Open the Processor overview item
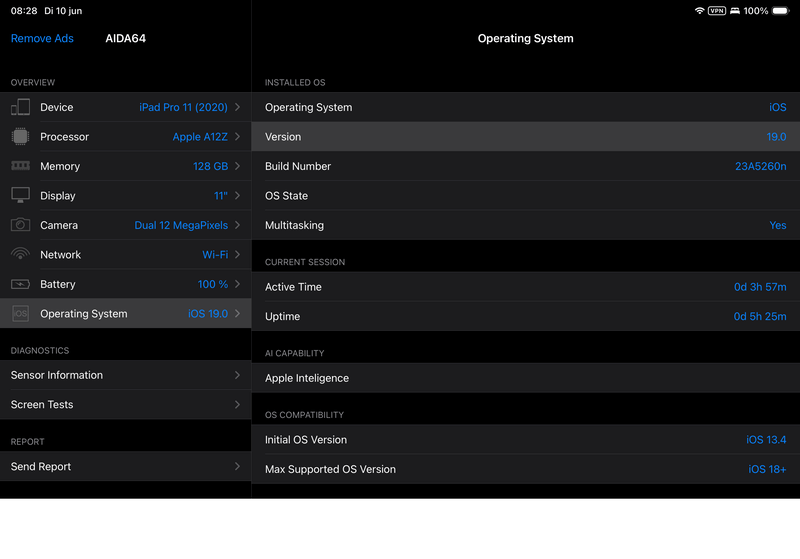Viewport: 800px width, 559px height. [126, 137]
